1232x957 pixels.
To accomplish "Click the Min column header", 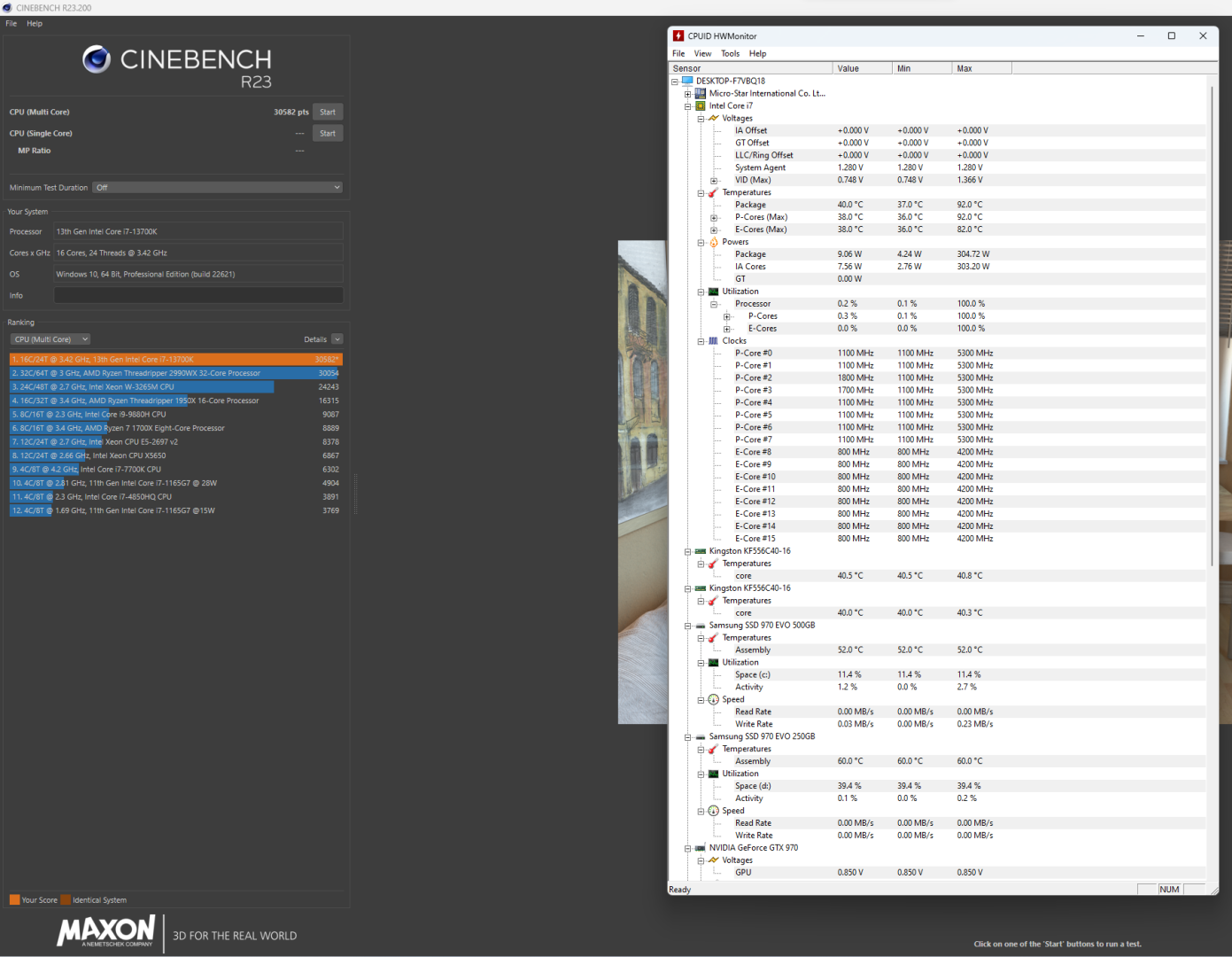I will tap(923, 68).
